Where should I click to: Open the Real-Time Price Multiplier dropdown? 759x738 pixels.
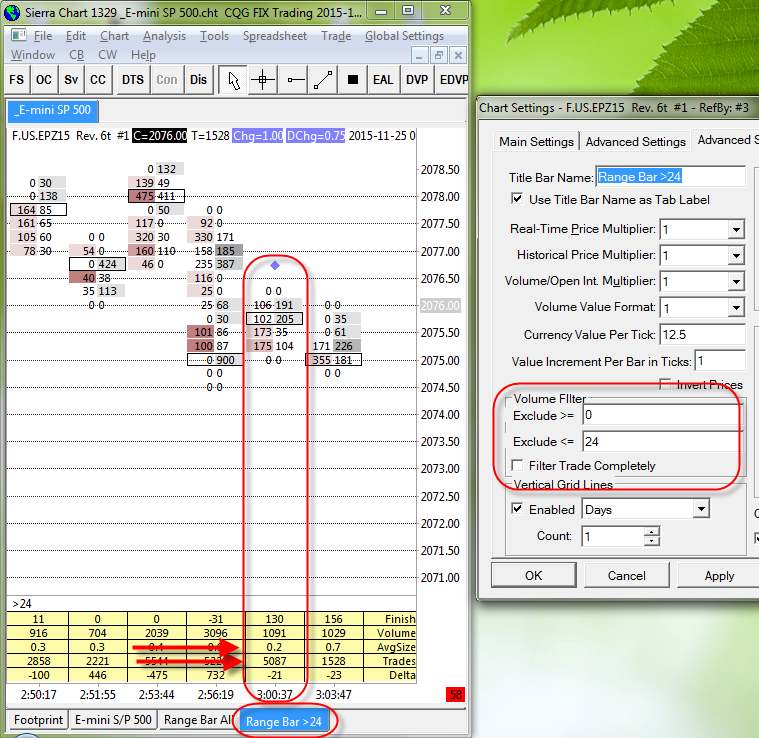click(x=736, y=230)
